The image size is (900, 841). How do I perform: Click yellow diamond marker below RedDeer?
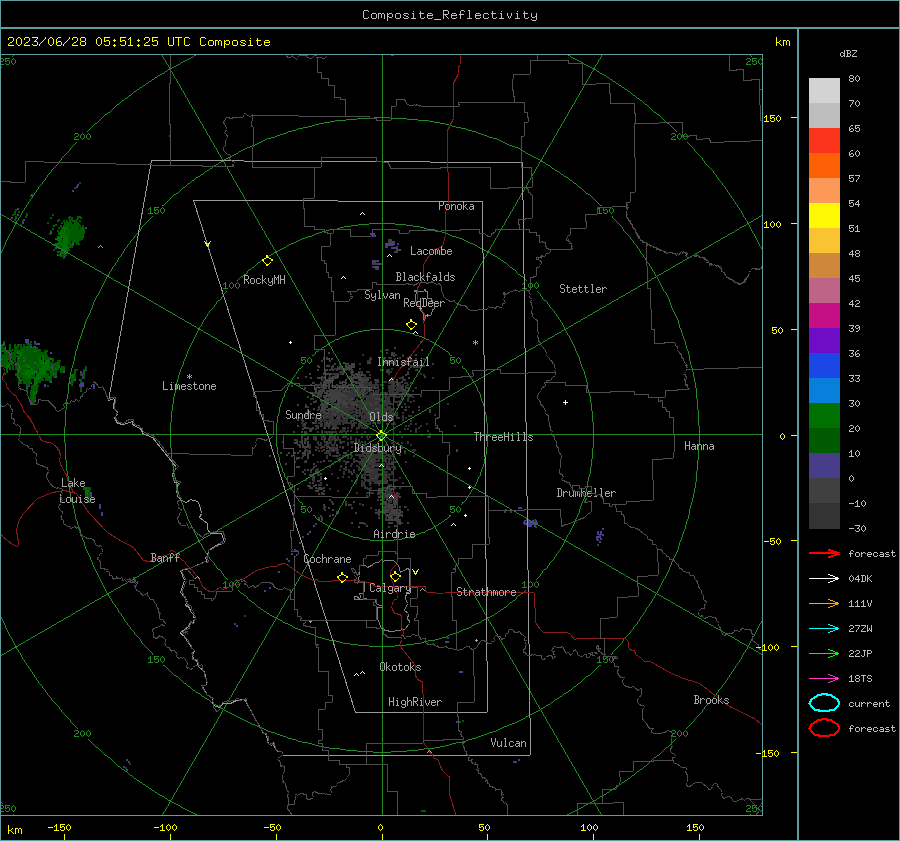click(x=411, y=325)
